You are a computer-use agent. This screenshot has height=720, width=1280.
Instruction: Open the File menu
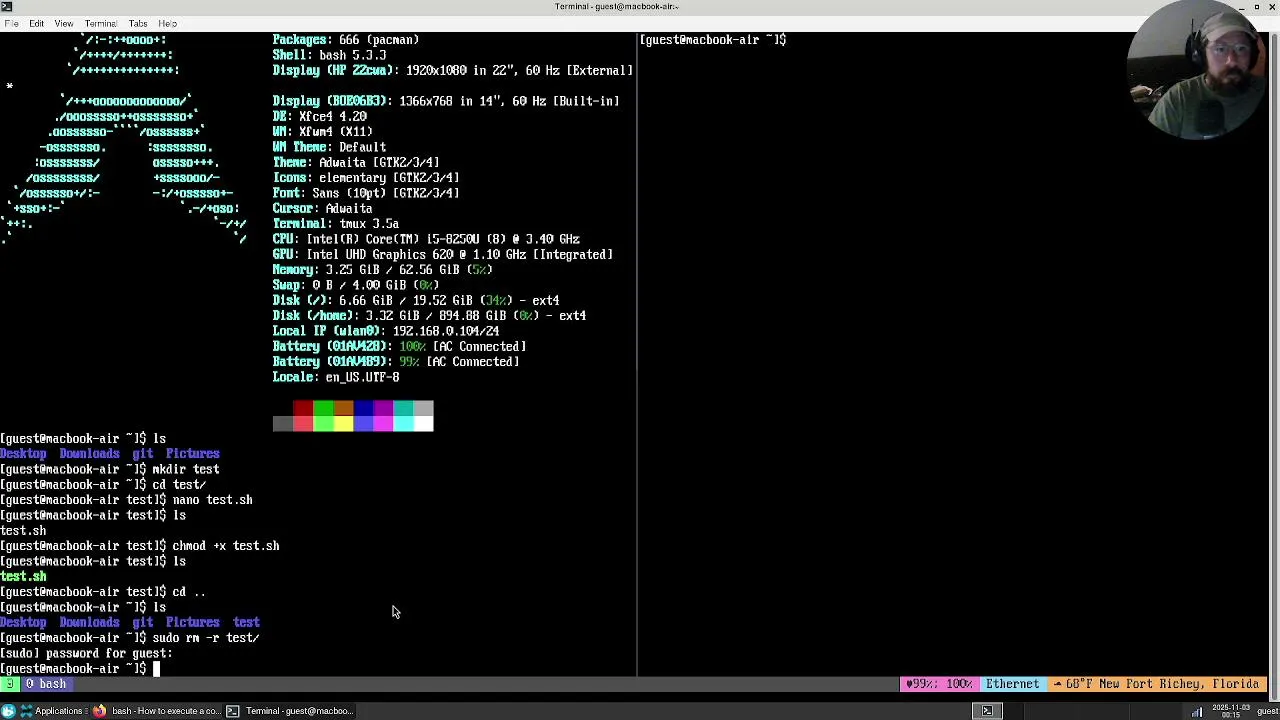pos(11,23)
